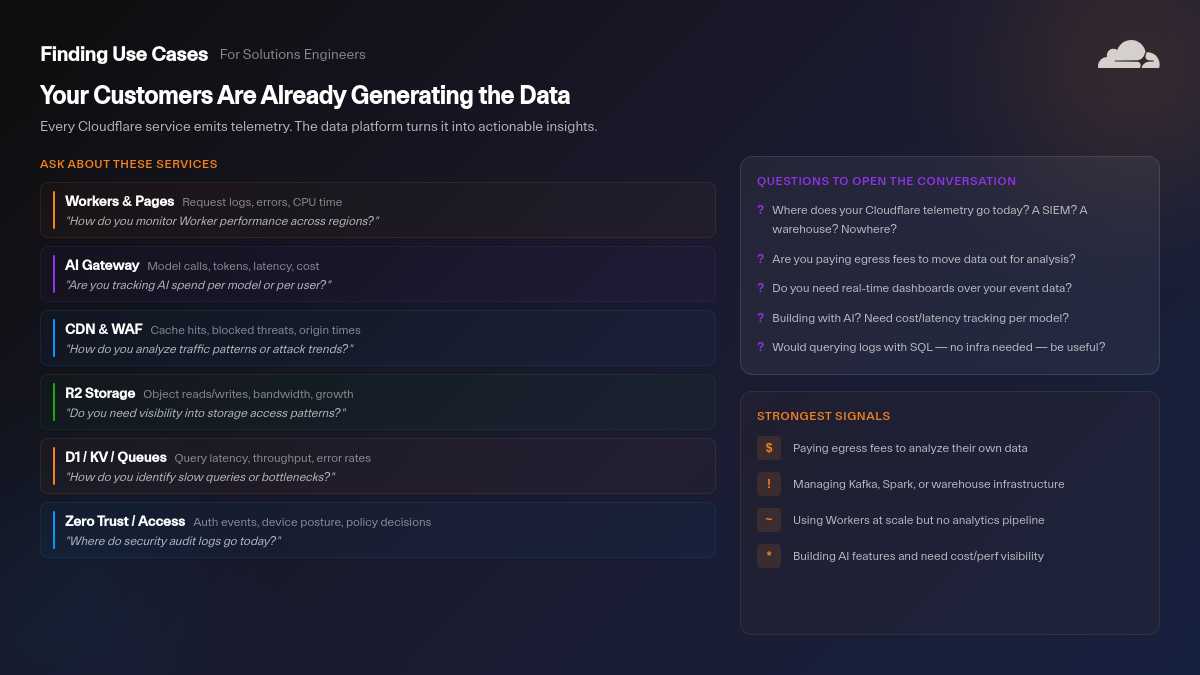Click the tilde icon beside Workers at scale

pyautogui.click(x=768, y=520)
